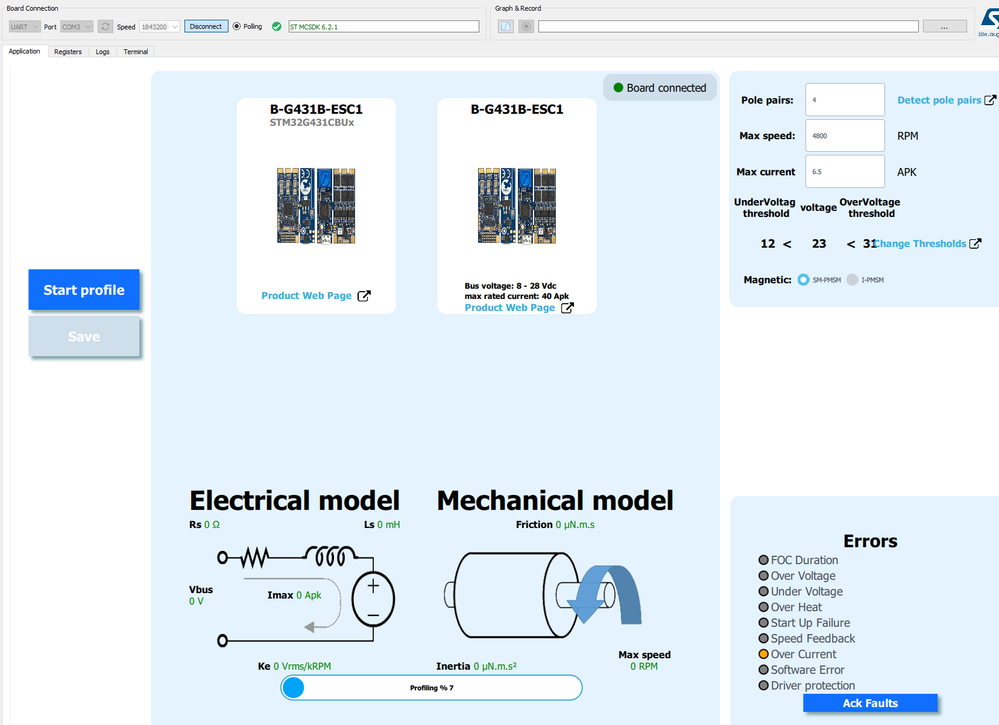The height and width of the screenshot is (725, 999).
Task: Click the Over Heat error indicator
Action: (763, 607)
